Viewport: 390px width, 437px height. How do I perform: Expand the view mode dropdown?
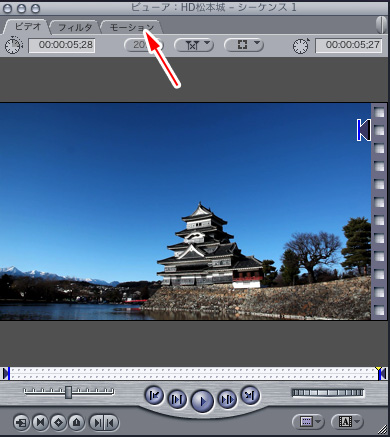click(x=244, y=45)
